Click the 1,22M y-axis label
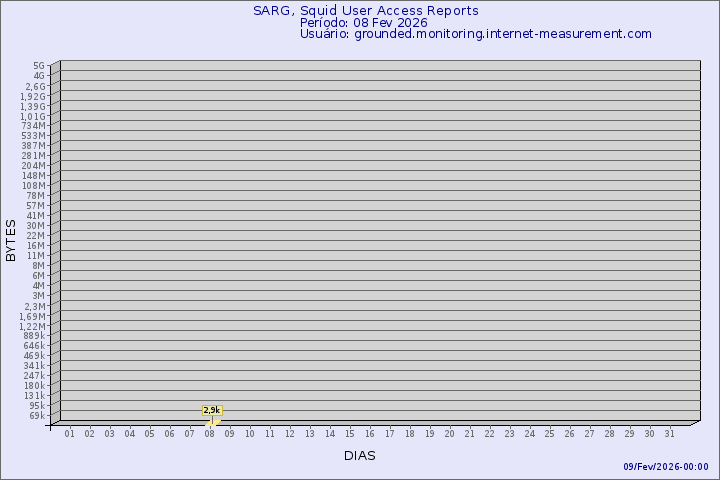 click(32, 325)
